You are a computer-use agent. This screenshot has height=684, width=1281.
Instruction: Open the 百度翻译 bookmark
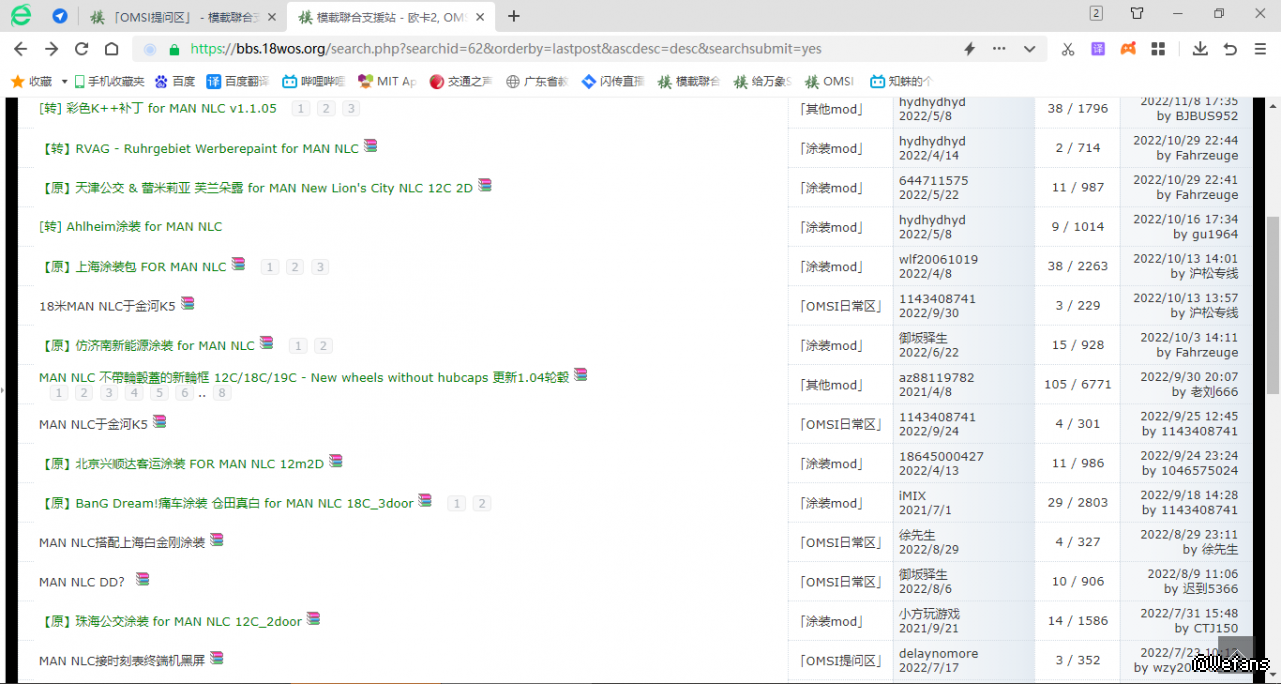238,82
